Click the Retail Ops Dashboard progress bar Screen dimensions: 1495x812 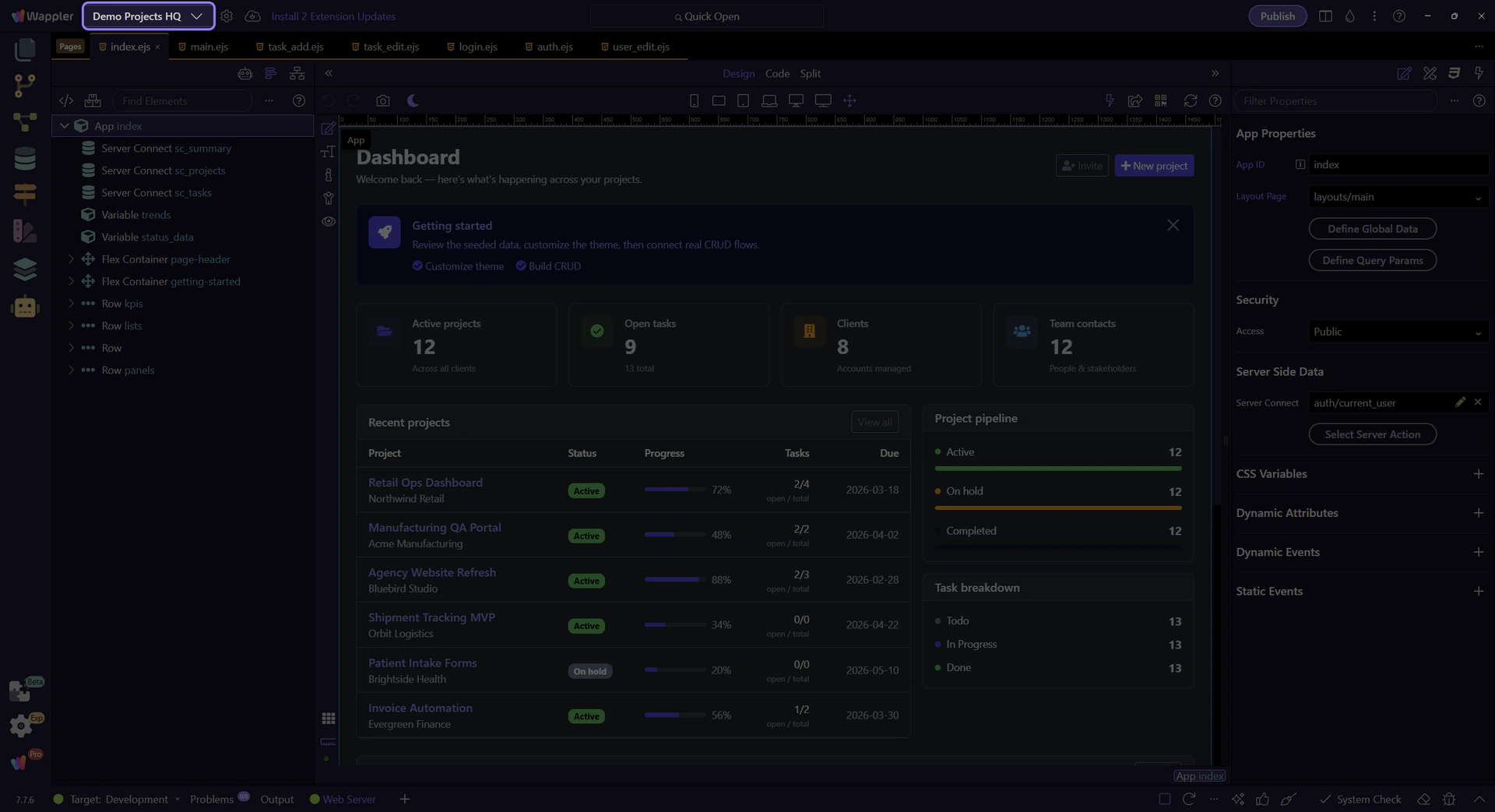674,490
